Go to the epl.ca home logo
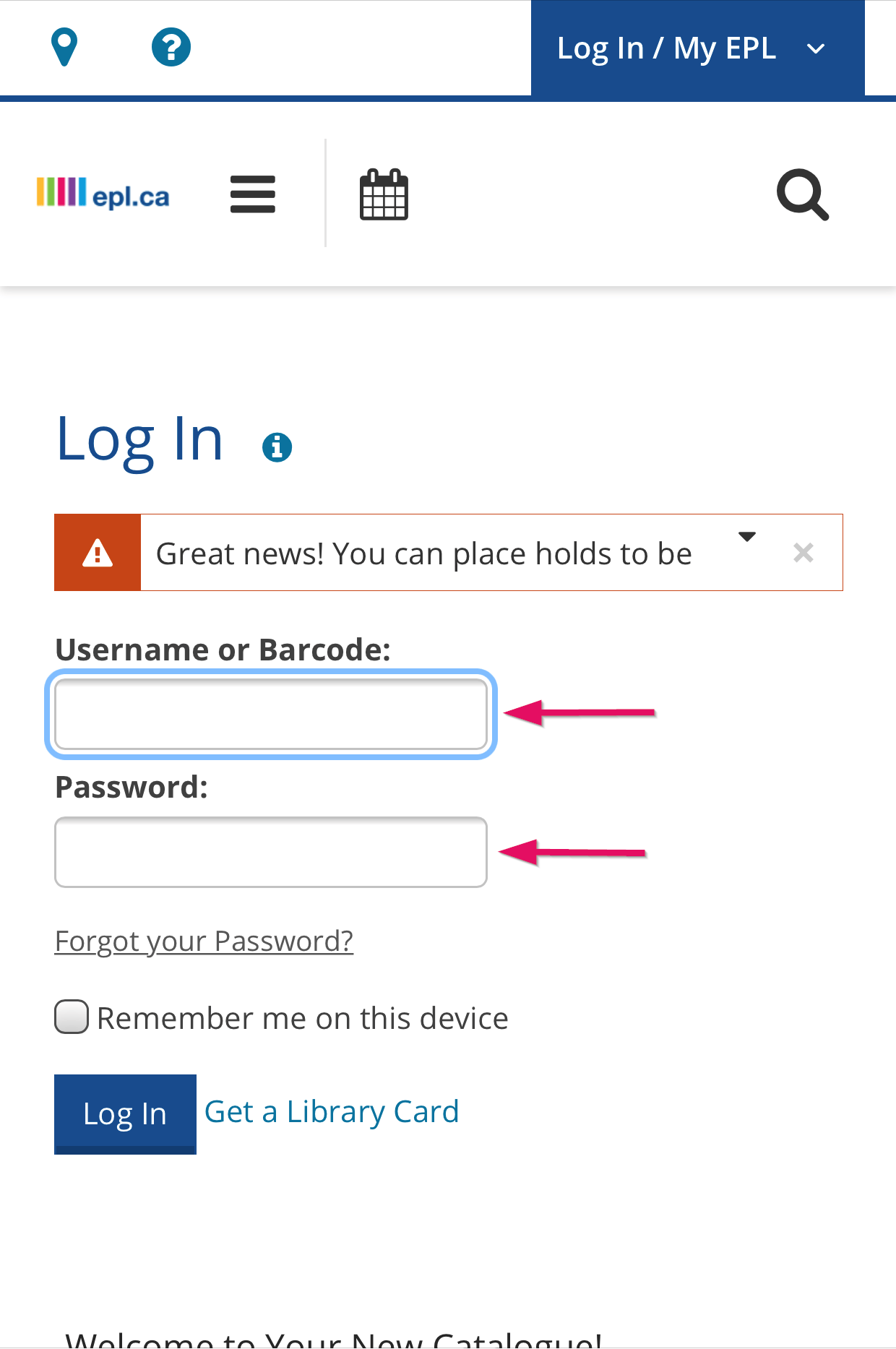This screenshot has height=1349, width=896. tap(103, 194)
